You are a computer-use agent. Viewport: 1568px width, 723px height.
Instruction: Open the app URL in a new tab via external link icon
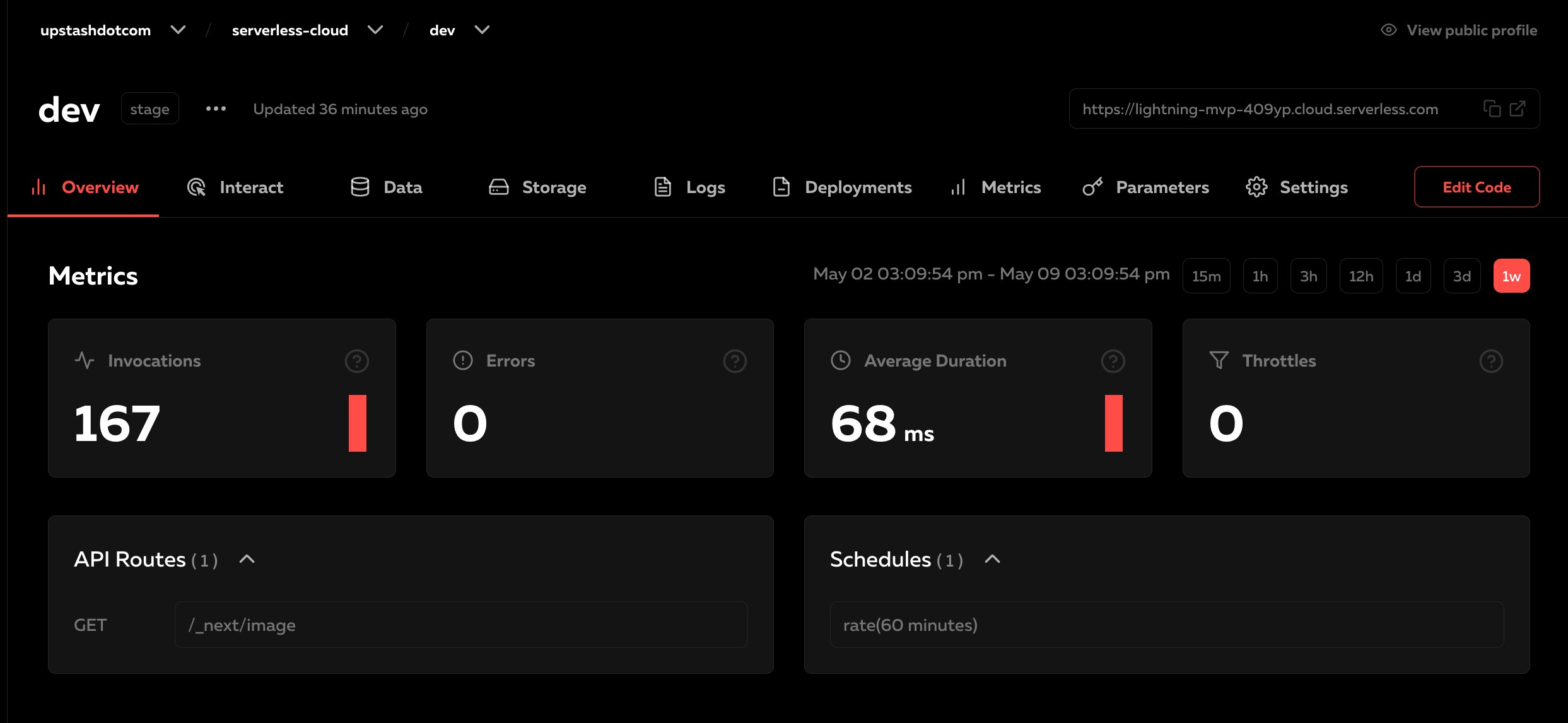tap(1519, 109)
